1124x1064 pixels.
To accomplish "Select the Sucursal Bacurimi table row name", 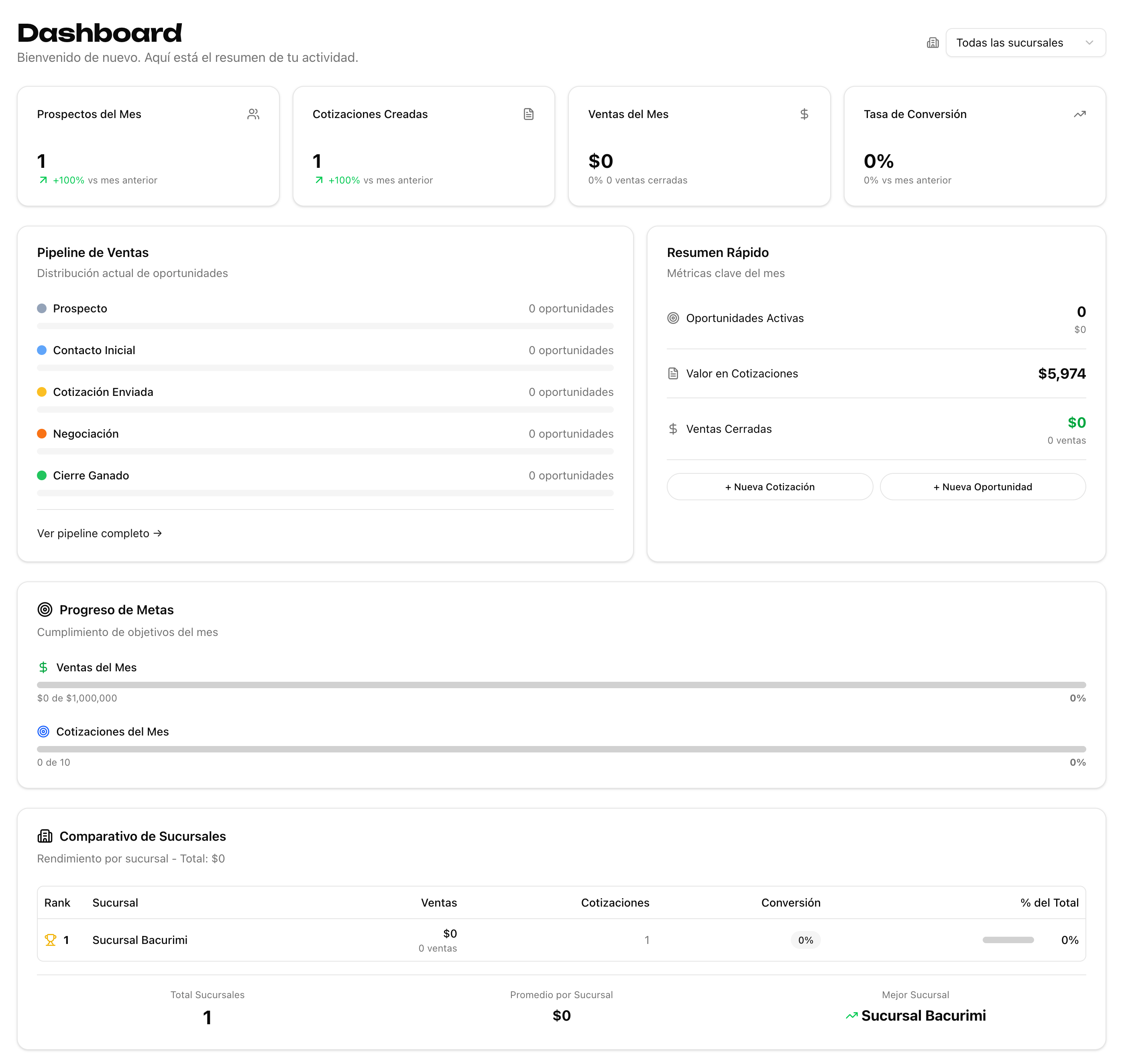I will coord(140,940).
